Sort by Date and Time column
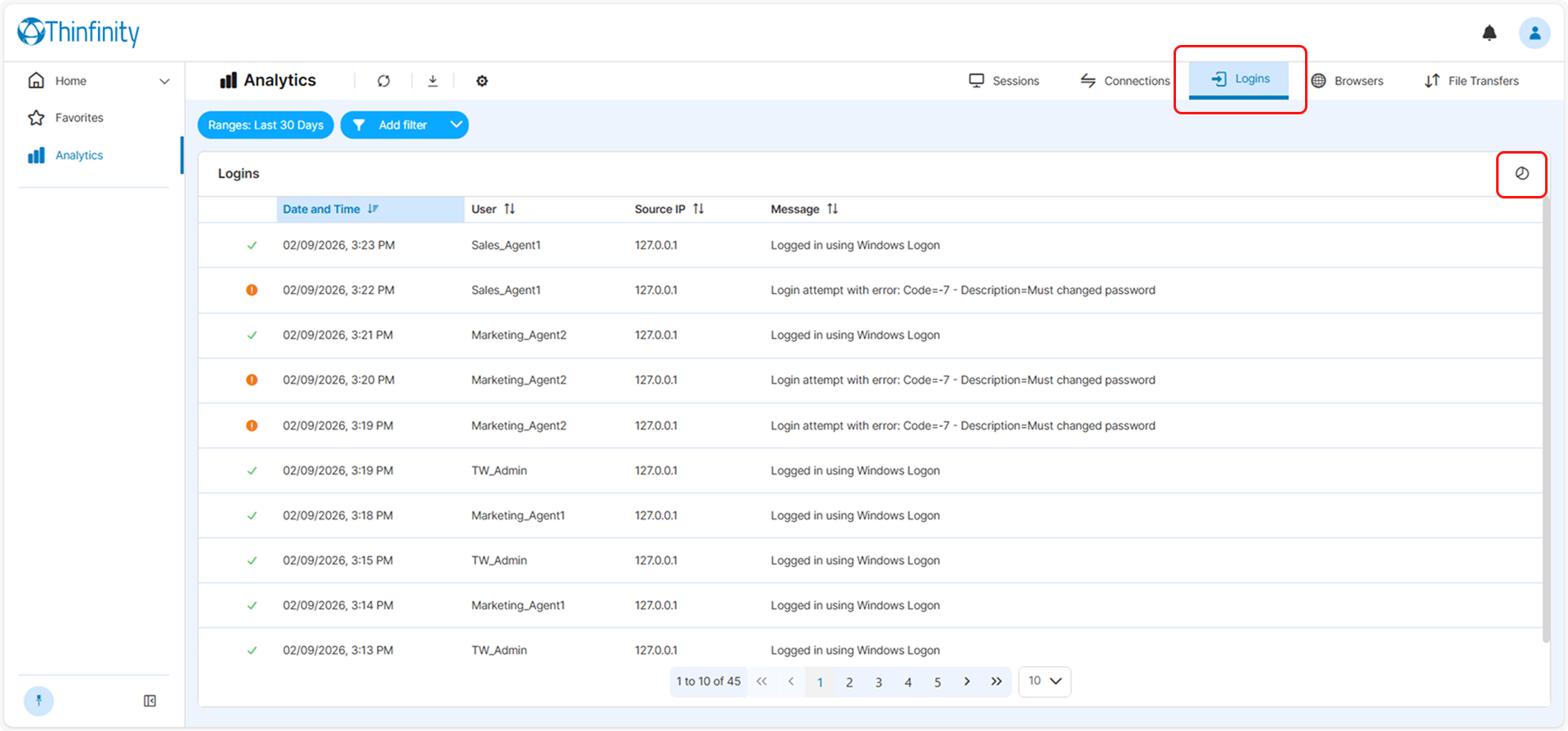This screenshot has width=1568, height=731. (x=371, y=209)
